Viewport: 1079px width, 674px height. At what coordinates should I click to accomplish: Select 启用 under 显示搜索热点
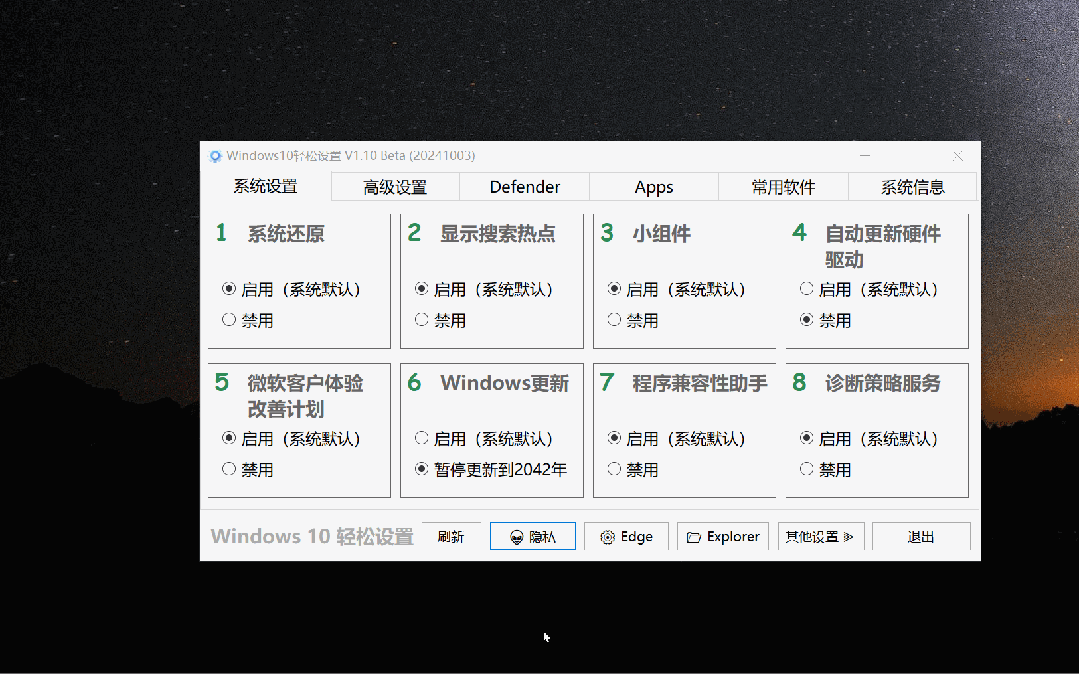click(484, 289)
